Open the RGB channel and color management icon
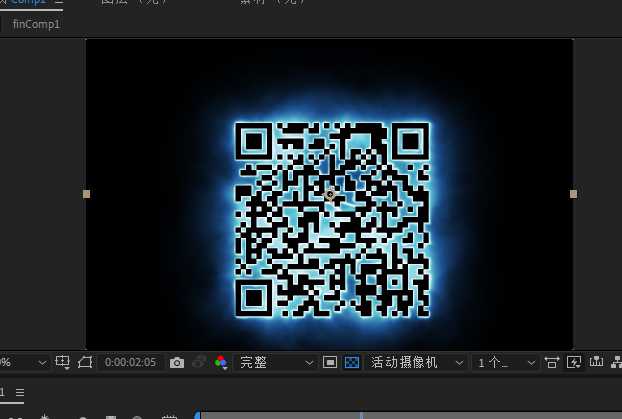The image size is (622, 419). [x=221, y=362]
